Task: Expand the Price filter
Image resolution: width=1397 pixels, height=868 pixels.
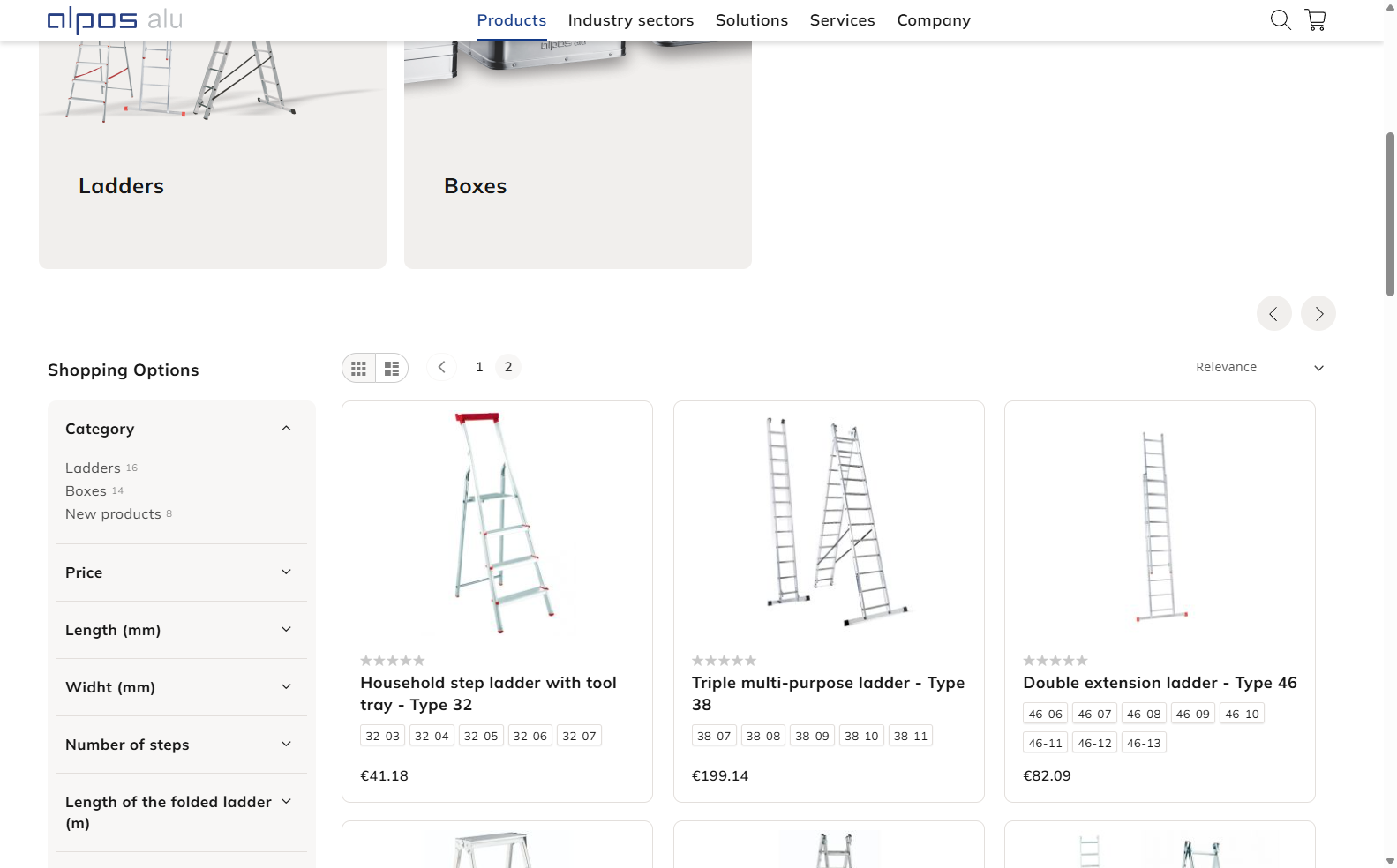Action: pyautogui.click(x=181, y=572)
